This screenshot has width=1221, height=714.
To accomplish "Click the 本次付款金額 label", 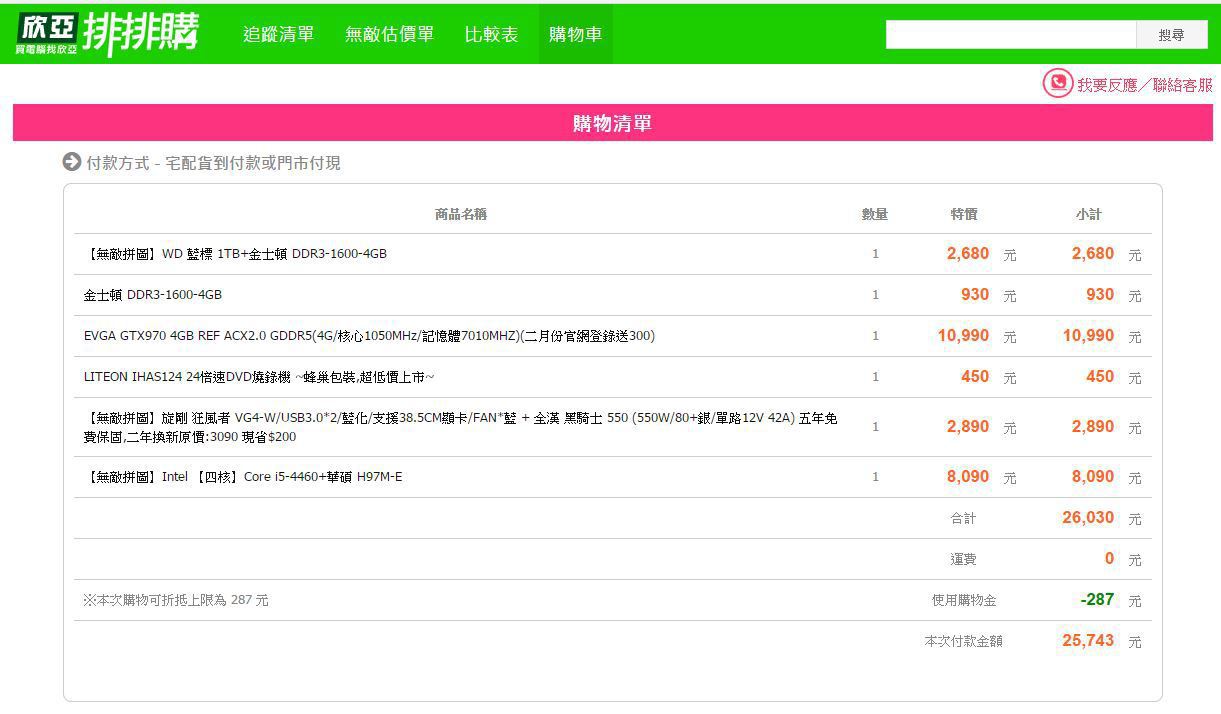I will (964, 641).
